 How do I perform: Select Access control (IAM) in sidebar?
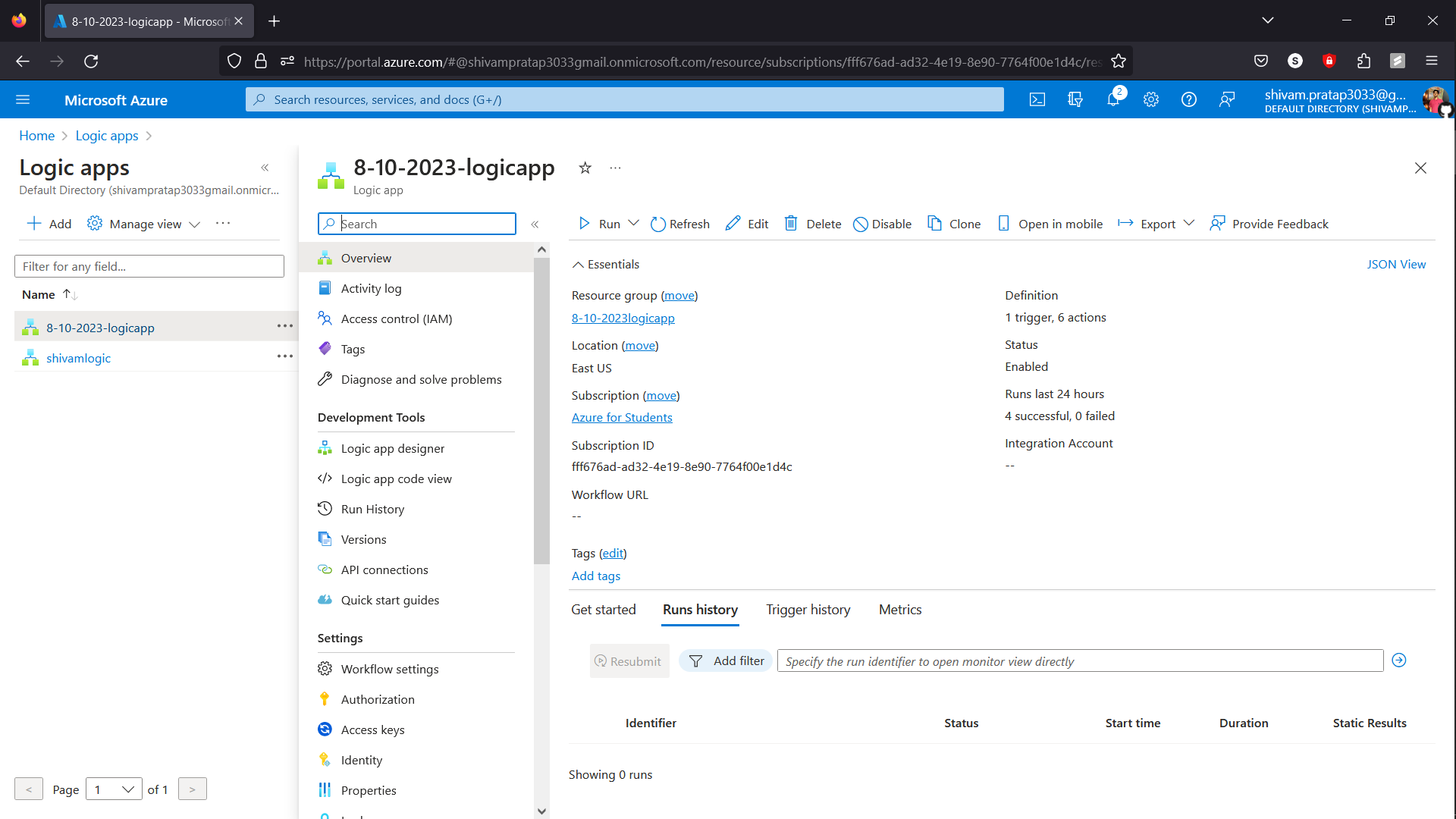click(396, 318)
